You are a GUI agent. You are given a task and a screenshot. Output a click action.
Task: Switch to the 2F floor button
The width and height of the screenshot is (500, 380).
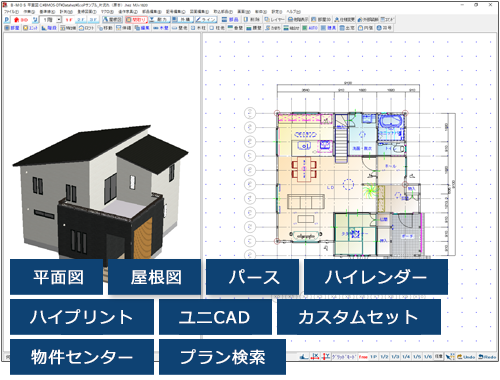(x=81, y=20)
